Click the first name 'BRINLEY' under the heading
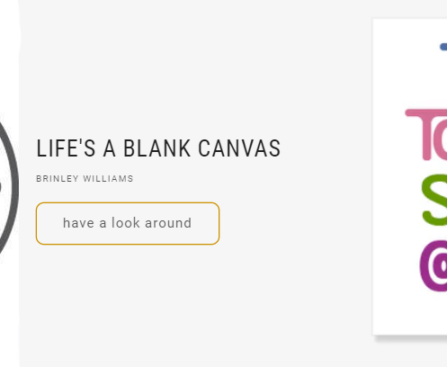447x367 pixels. (57, 179)
